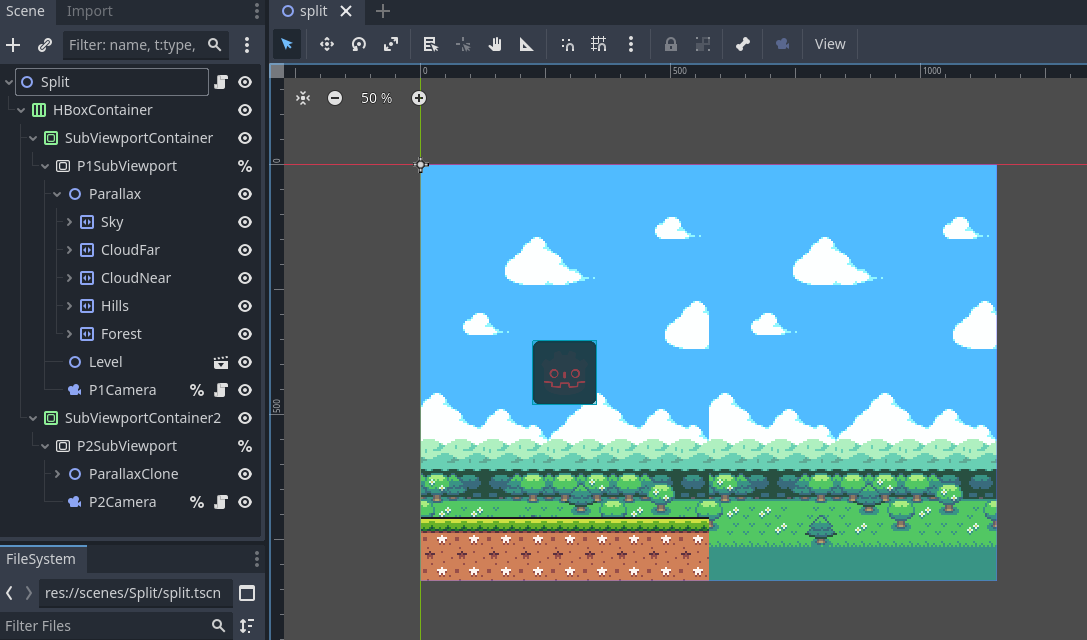Collapse the Parallax node in the tree

(x=56, y=194)
